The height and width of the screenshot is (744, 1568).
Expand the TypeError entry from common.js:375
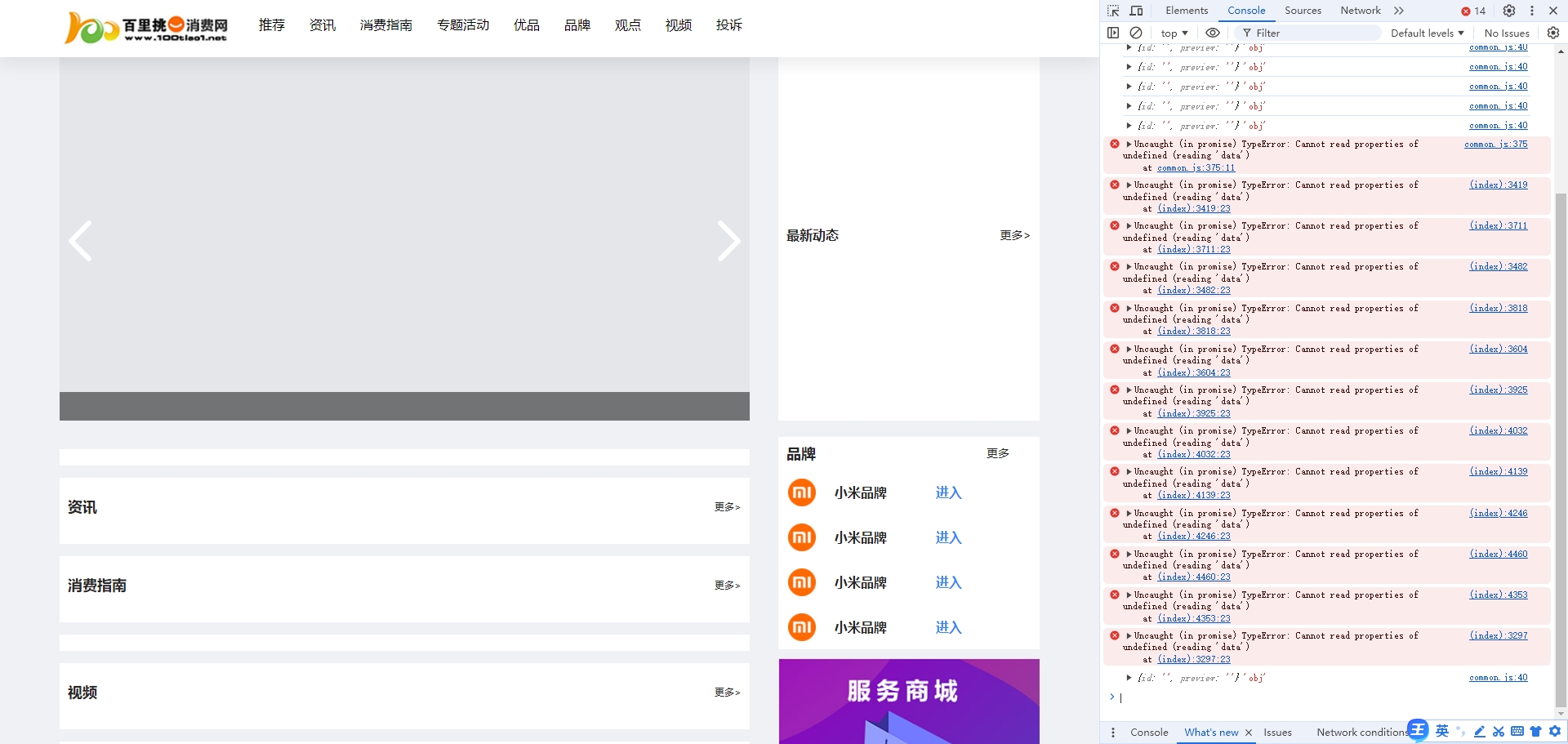point(1129,144)
